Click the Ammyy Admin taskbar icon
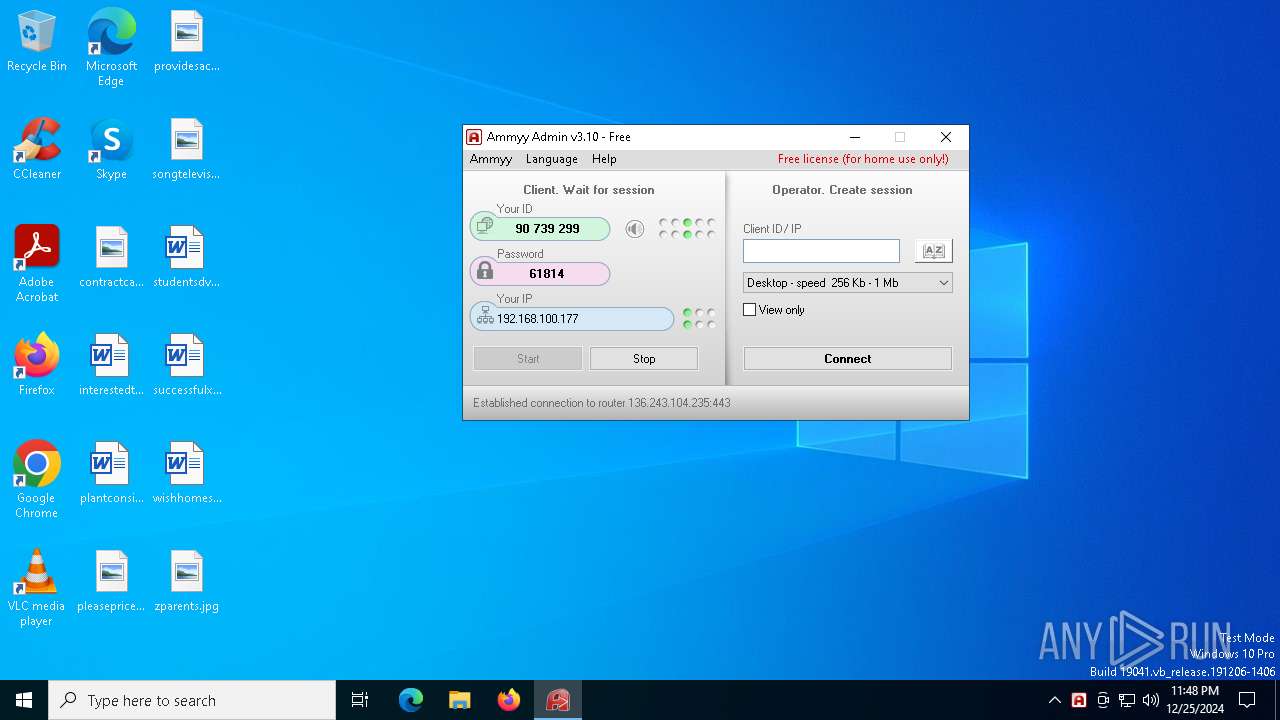 pos(558,700)
